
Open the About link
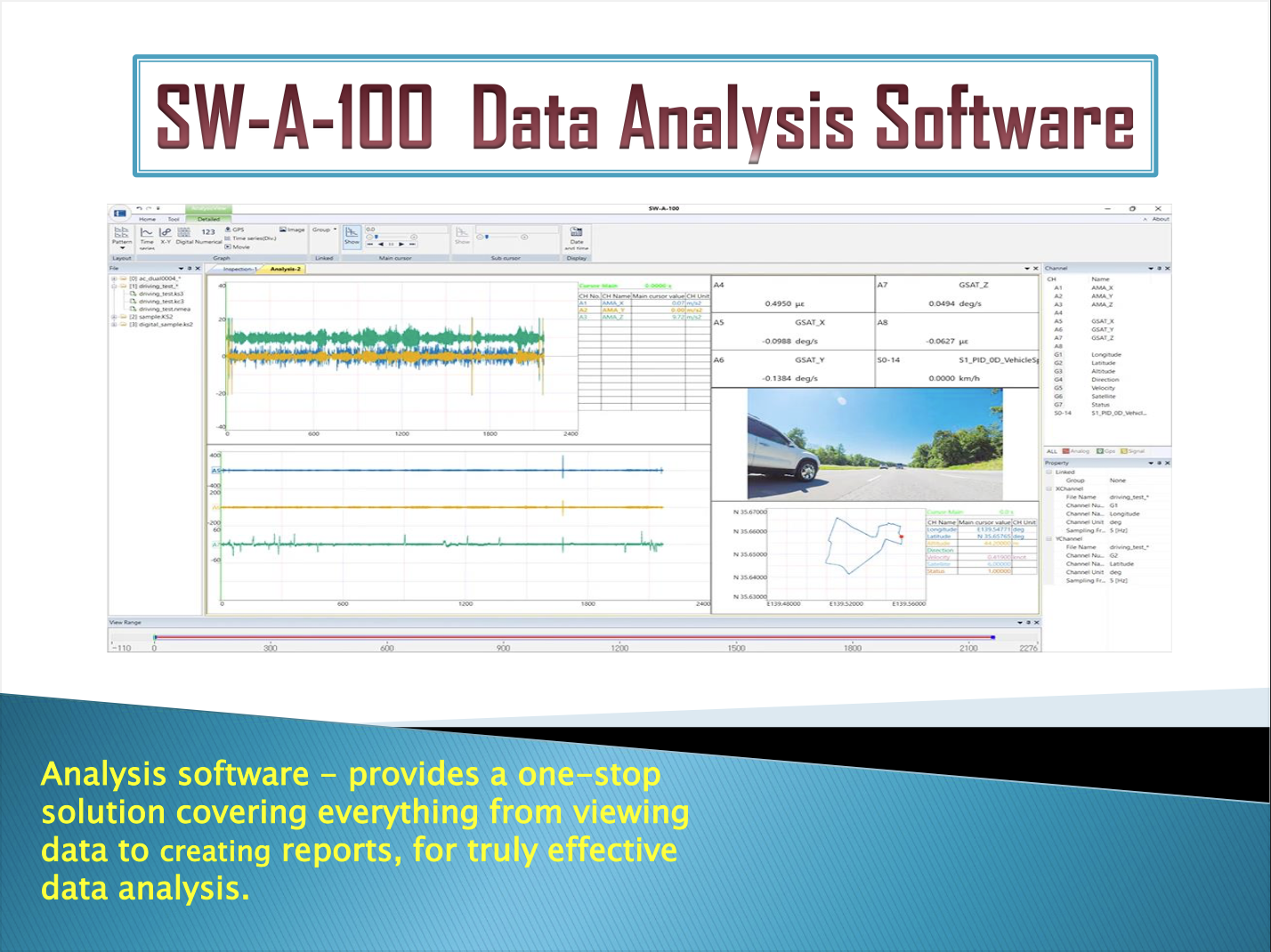click(1161, 219)
